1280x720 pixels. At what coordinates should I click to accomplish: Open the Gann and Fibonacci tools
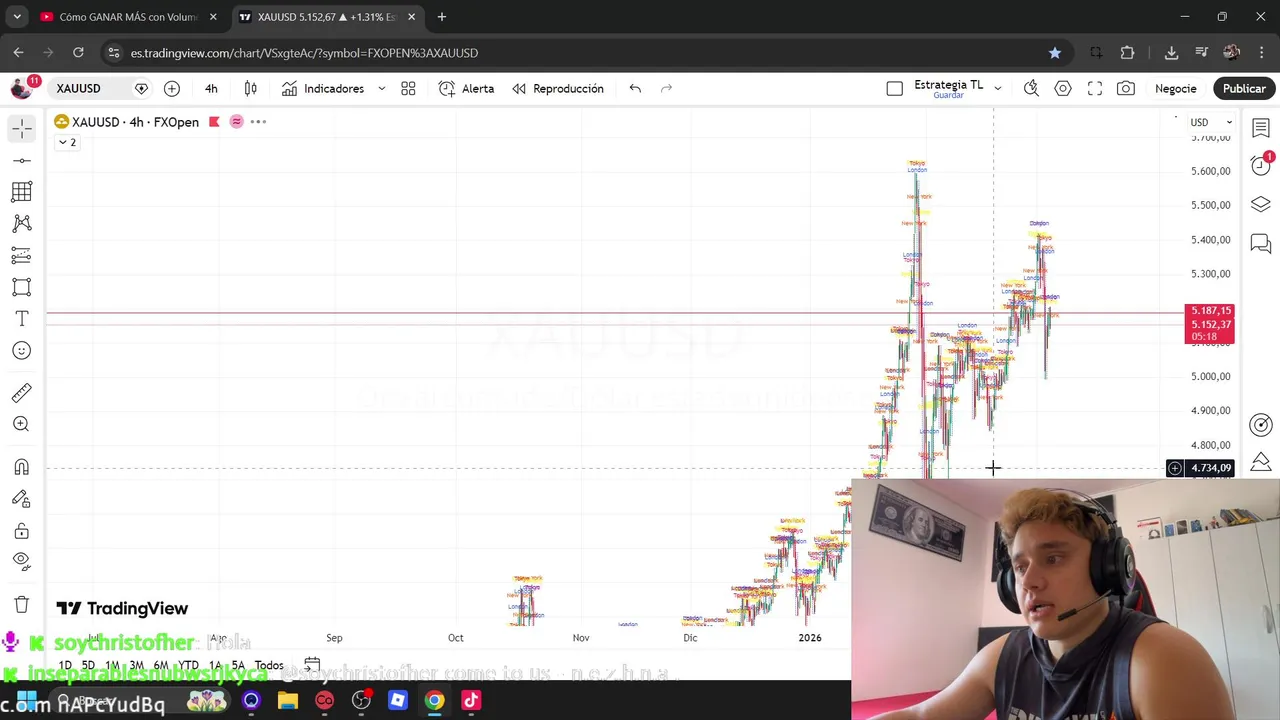21,192
